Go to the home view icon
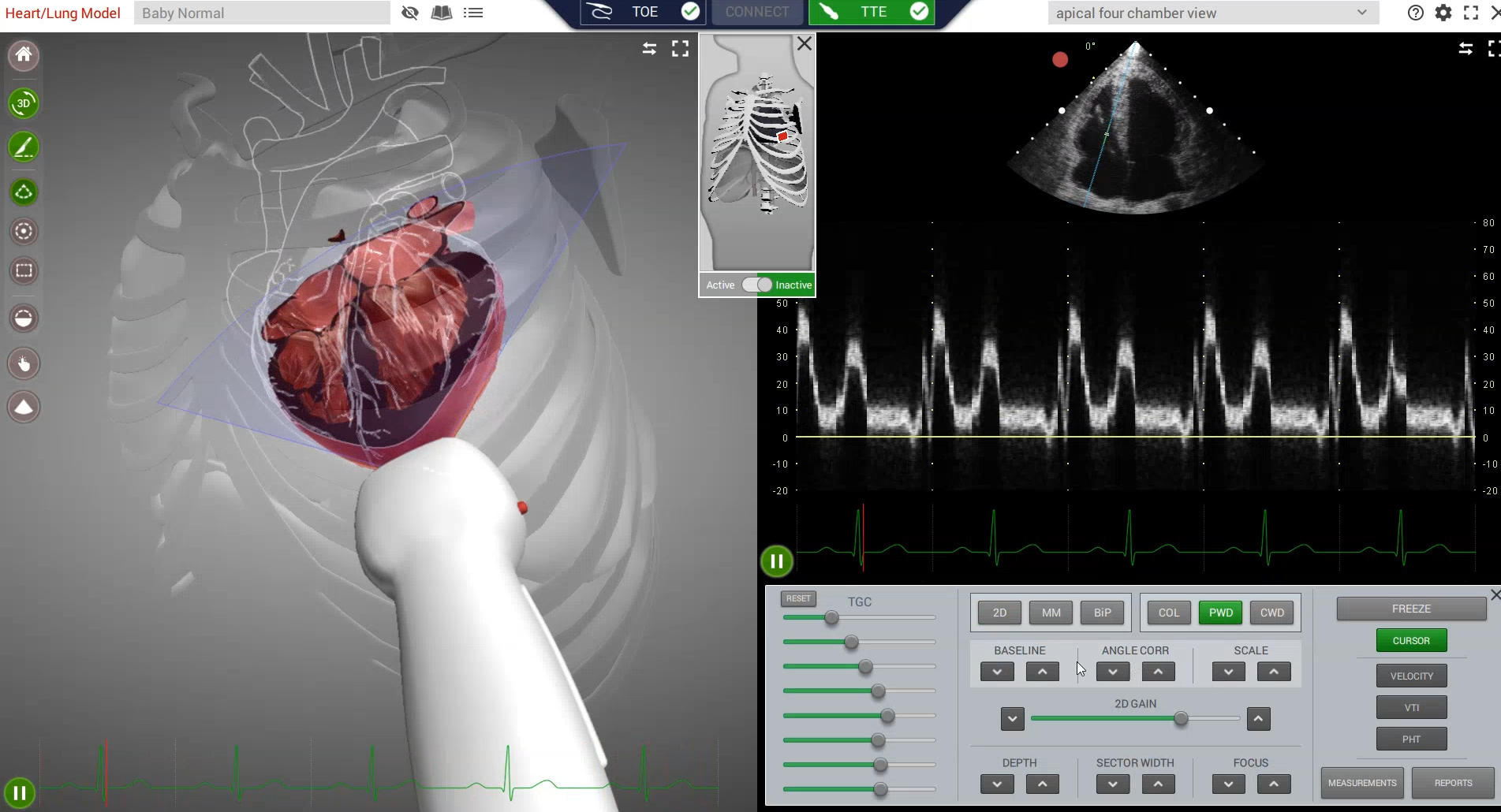The image size is (1501, 812). click(24, 55)
